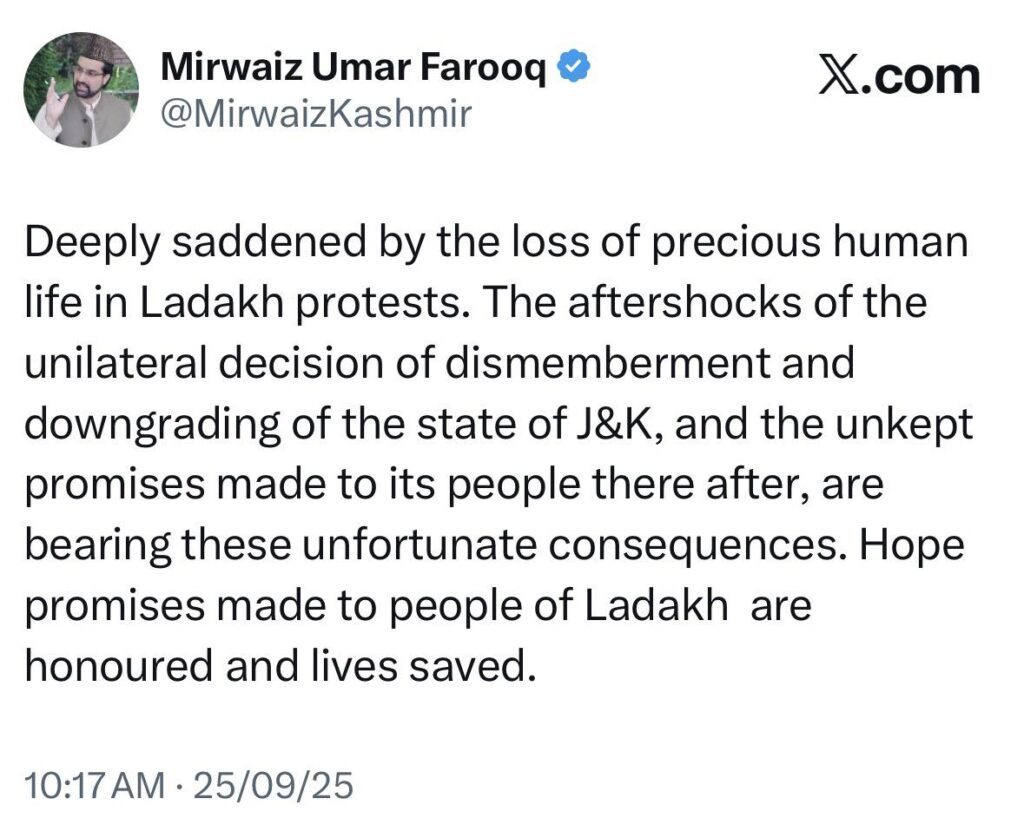Click 'precious human' words in first line

(815, 243)
